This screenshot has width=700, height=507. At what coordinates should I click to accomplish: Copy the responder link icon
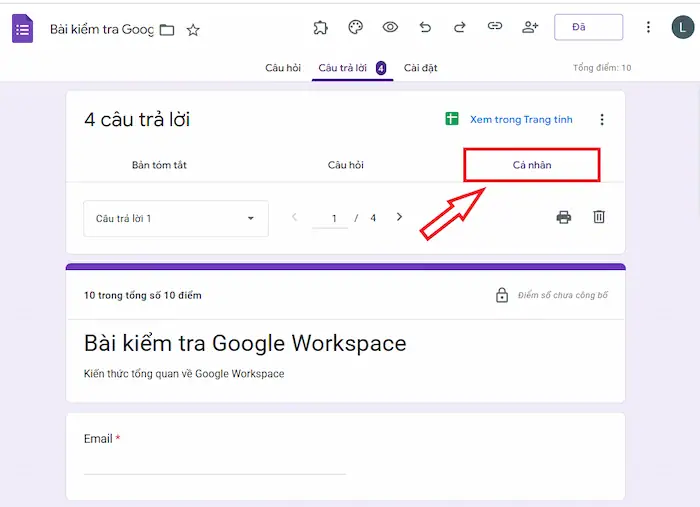coord(495,27)
